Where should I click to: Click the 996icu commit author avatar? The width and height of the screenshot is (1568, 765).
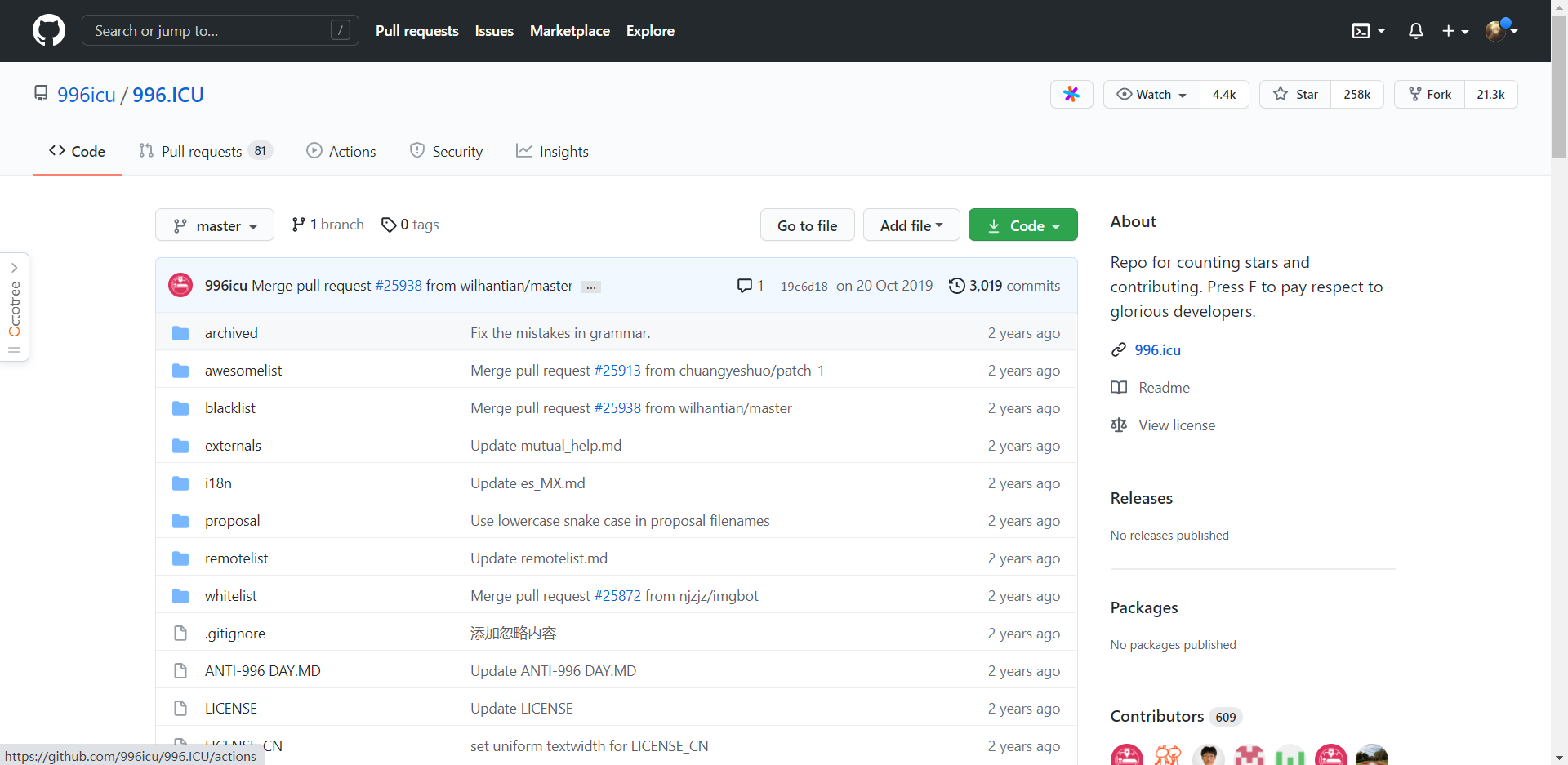click(x=180, y=285)
